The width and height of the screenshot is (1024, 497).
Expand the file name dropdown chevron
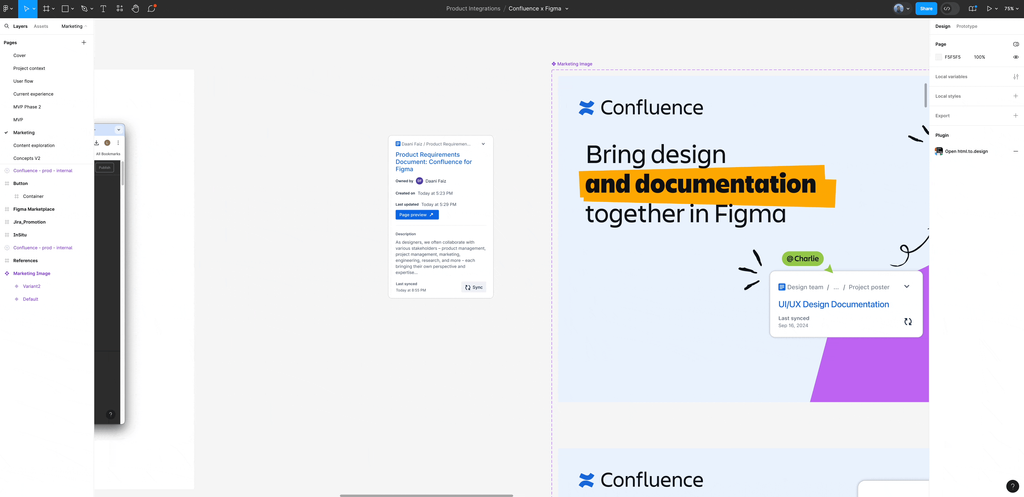point(567,9)
